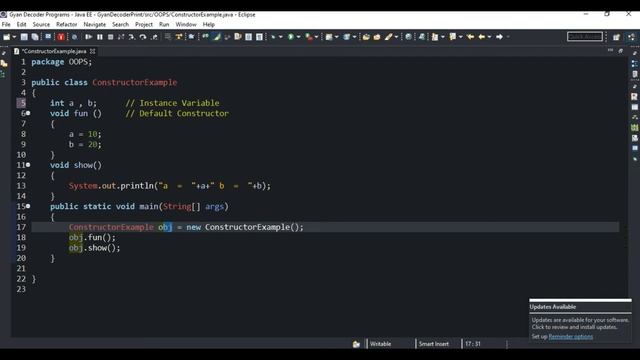
Task: Open the Edit menu
Action: [21, 24]
